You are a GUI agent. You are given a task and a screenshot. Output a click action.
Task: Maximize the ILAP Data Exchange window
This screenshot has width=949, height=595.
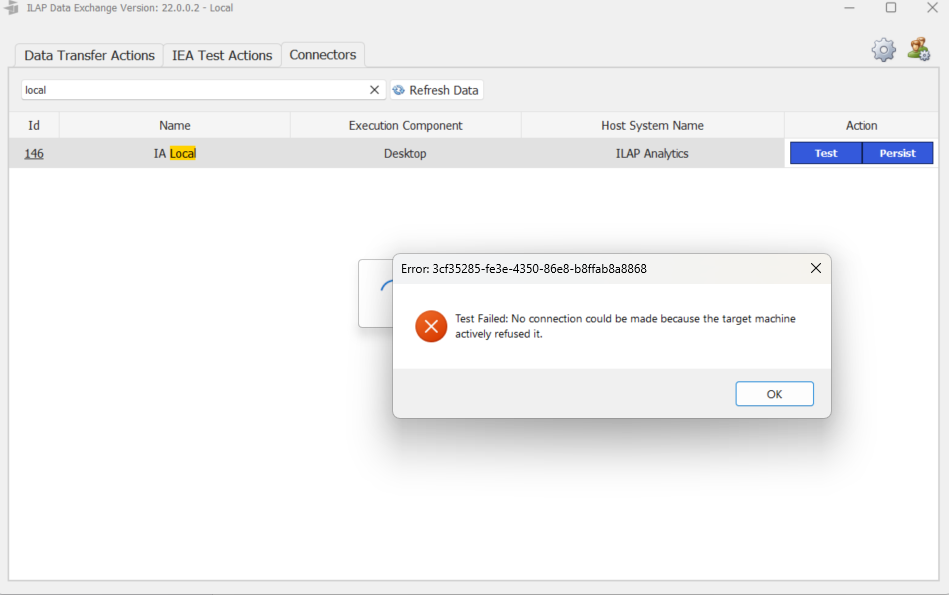(x=890, y=8)
